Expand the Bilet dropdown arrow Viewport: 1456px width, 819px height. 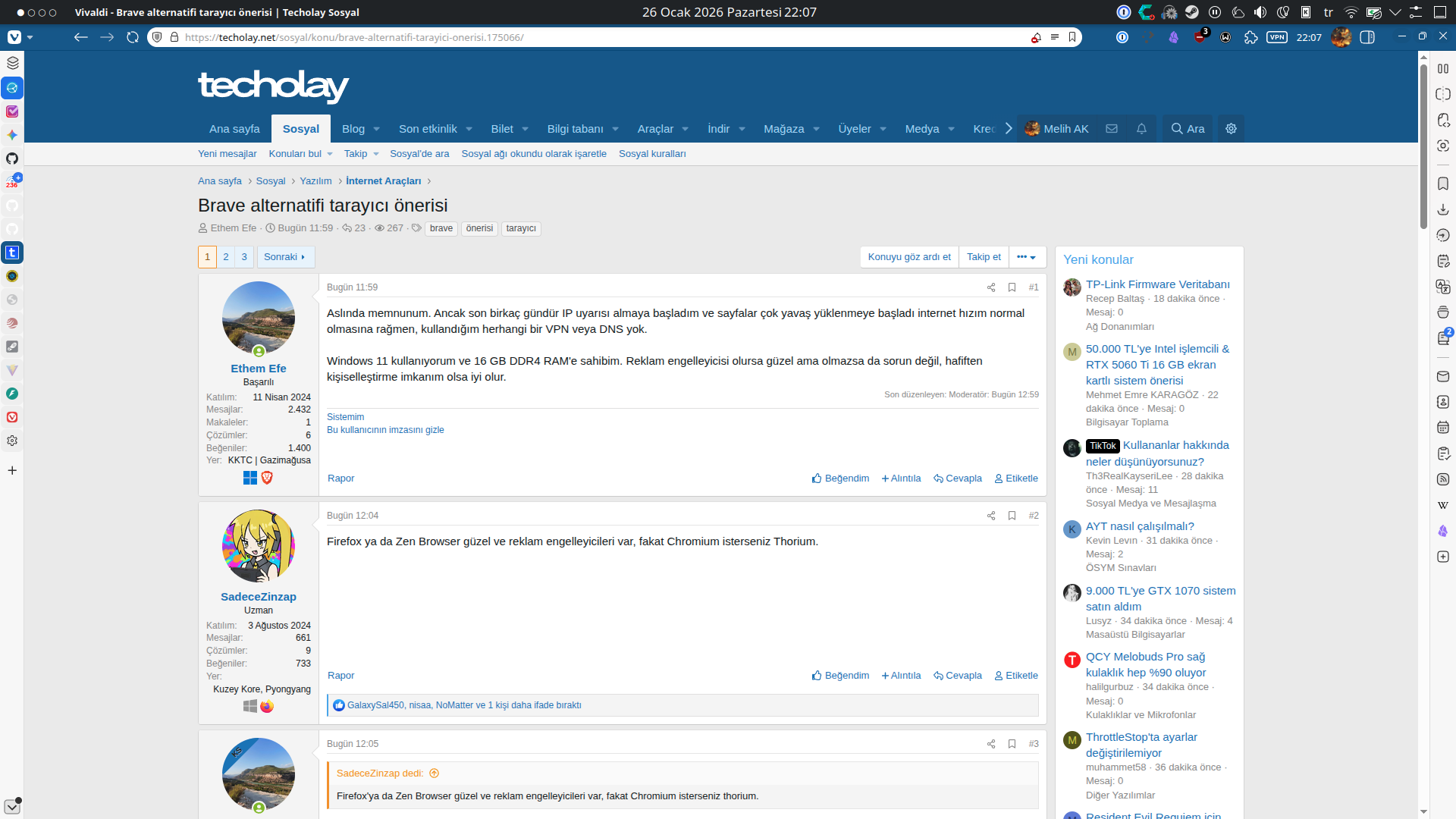tap(525, 129)
